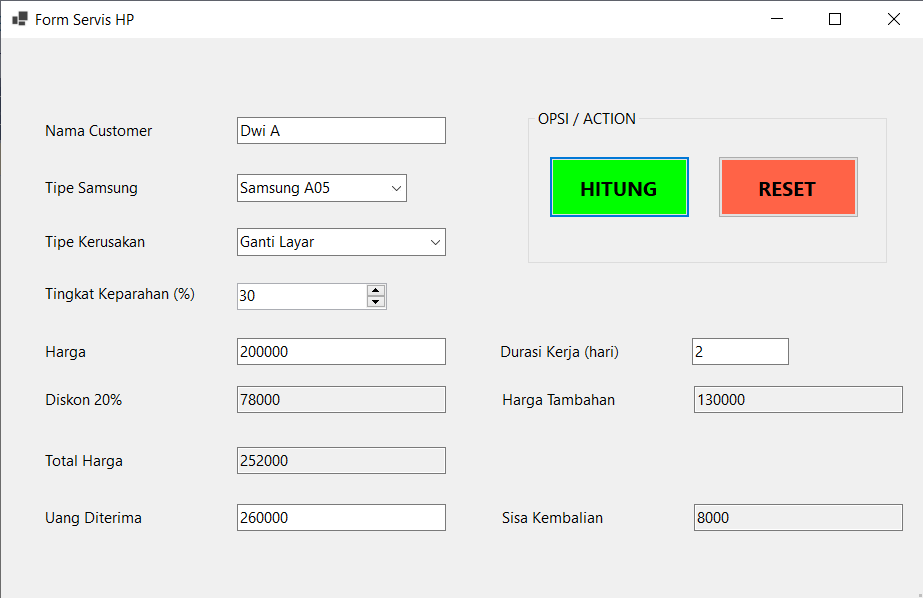Click the Sisa Kembalian field

coord(798,517)
